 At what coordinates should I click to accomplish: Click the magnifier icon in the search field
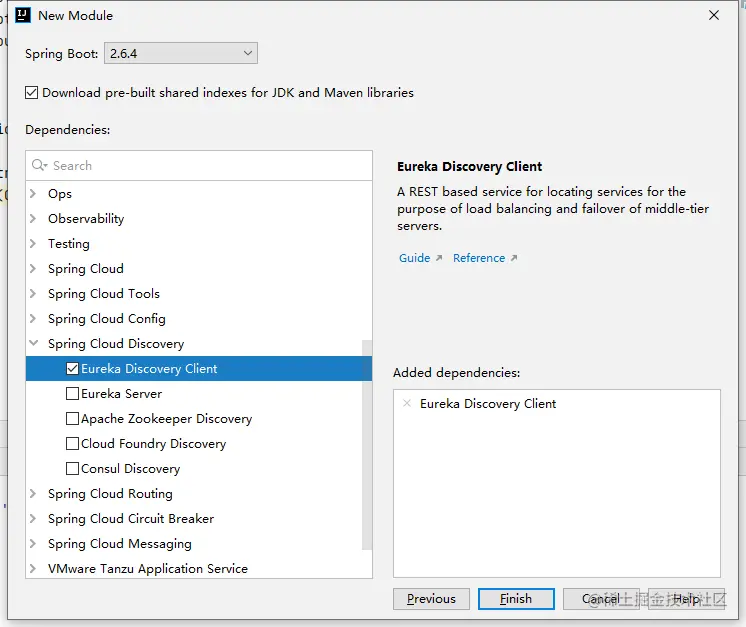coord(39,165)
